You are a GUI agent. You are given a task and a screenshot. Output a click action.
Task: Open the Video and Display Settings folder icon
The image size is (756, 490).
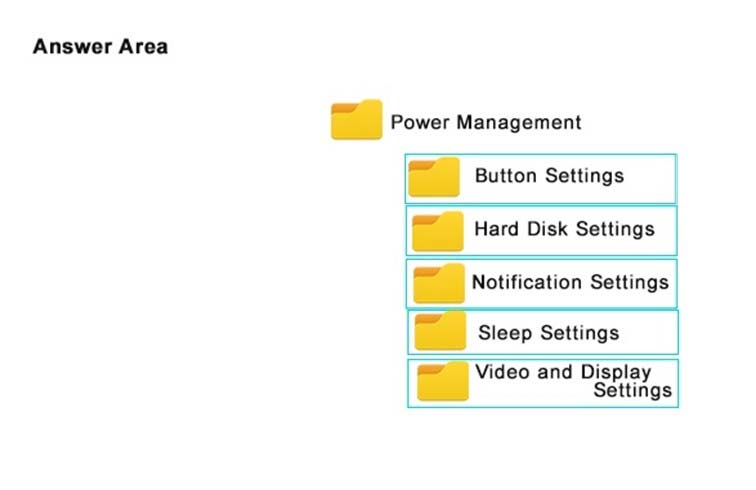coord(443,381)
